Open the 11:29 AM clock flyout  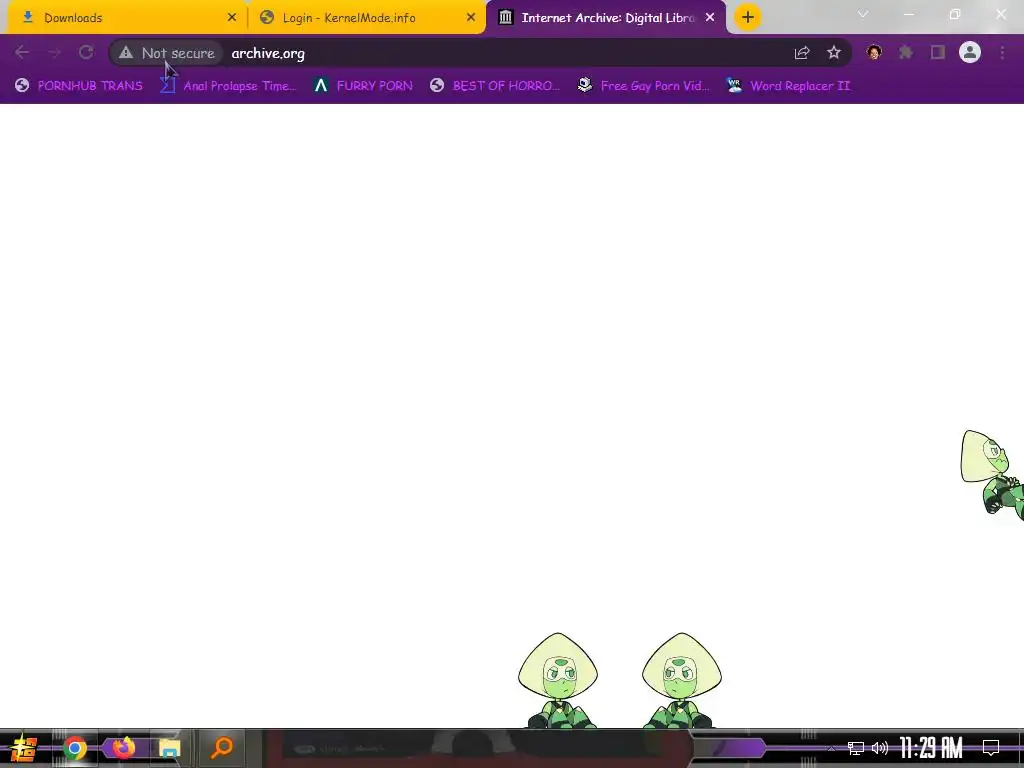pyautogui.click(x=931, y=748)
